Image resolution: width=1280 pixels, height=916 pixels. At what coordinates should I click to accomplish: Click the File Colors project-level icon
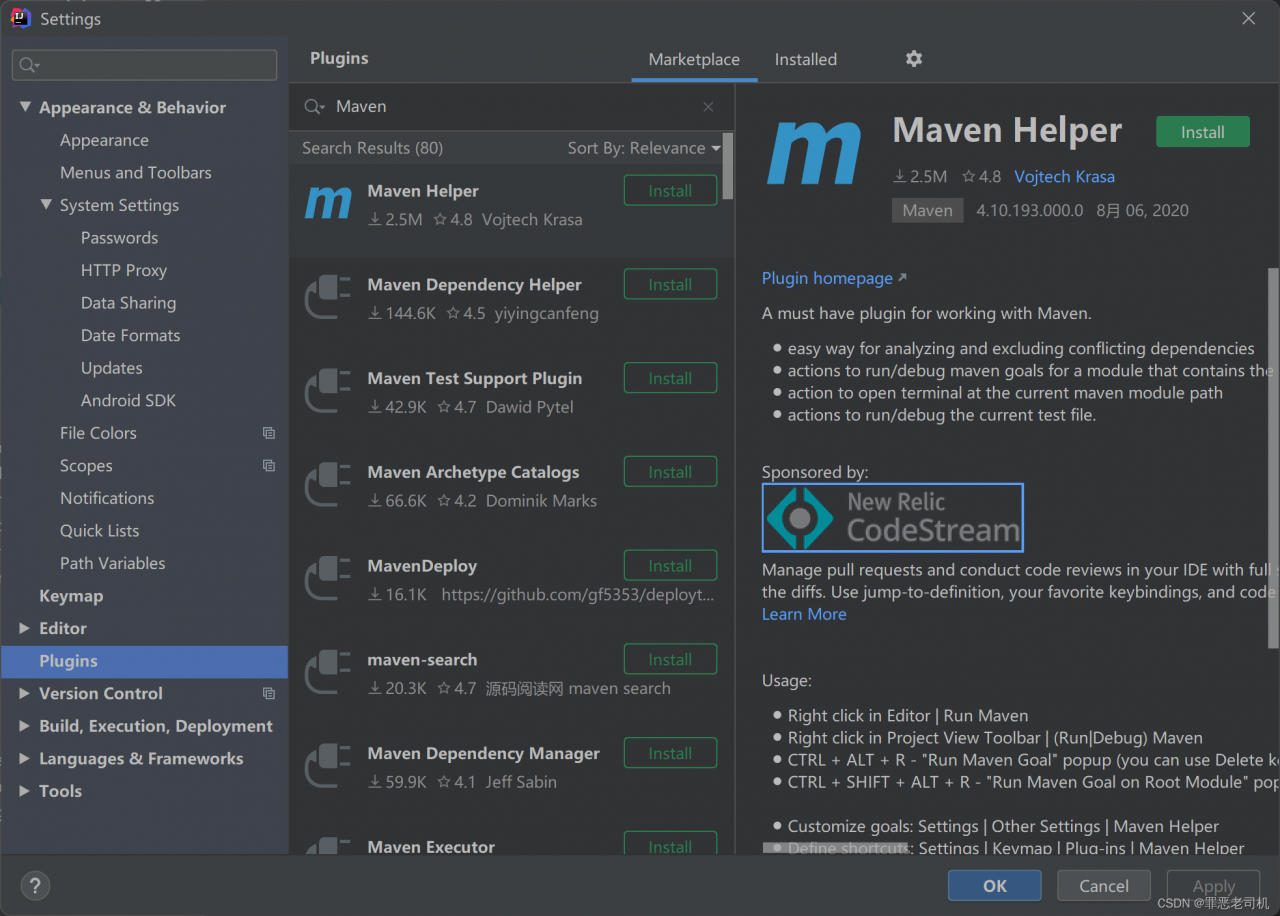pyautogui.click(x=268, y=433)
